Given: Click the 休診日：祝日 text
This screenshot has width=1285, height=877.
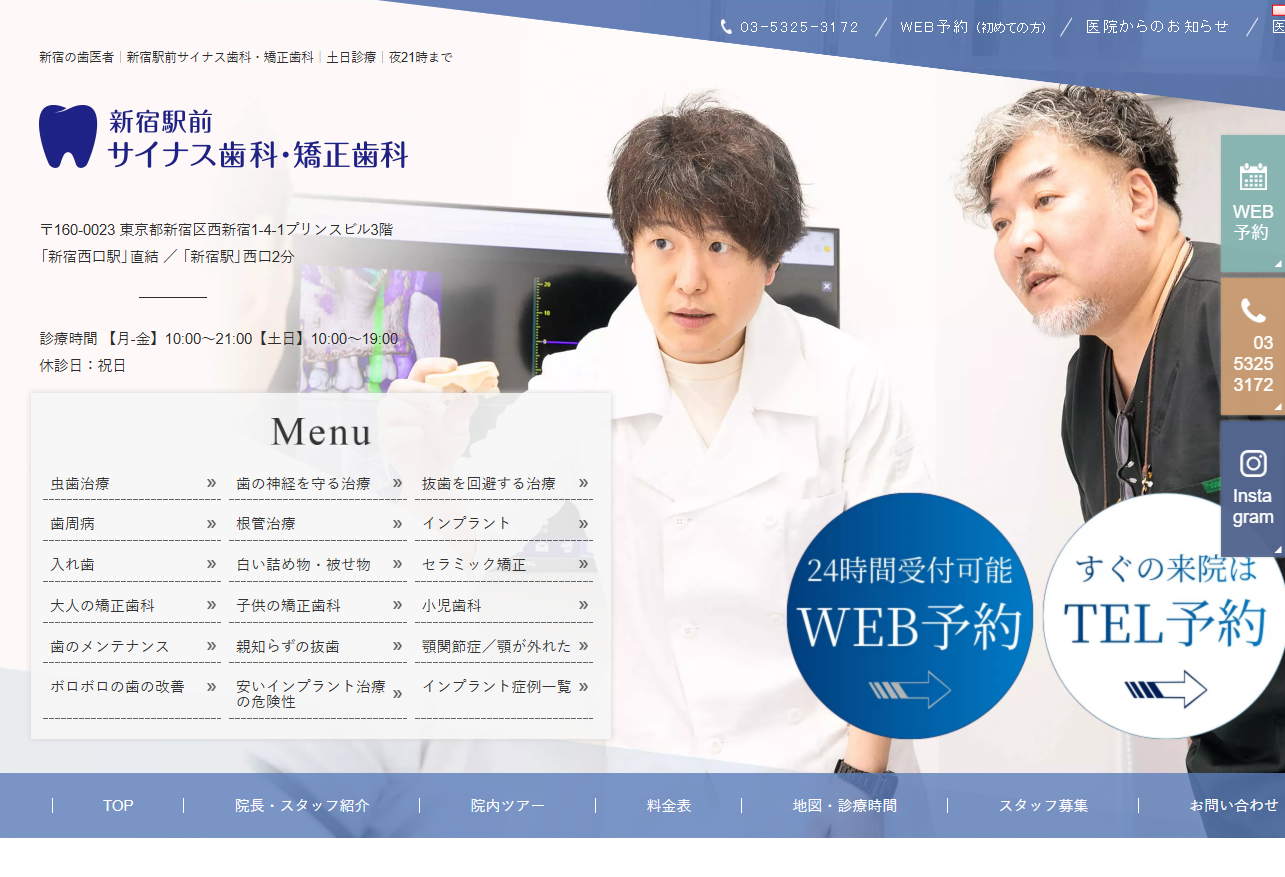Looking at the screenshot, I should (x=83, y=366).
